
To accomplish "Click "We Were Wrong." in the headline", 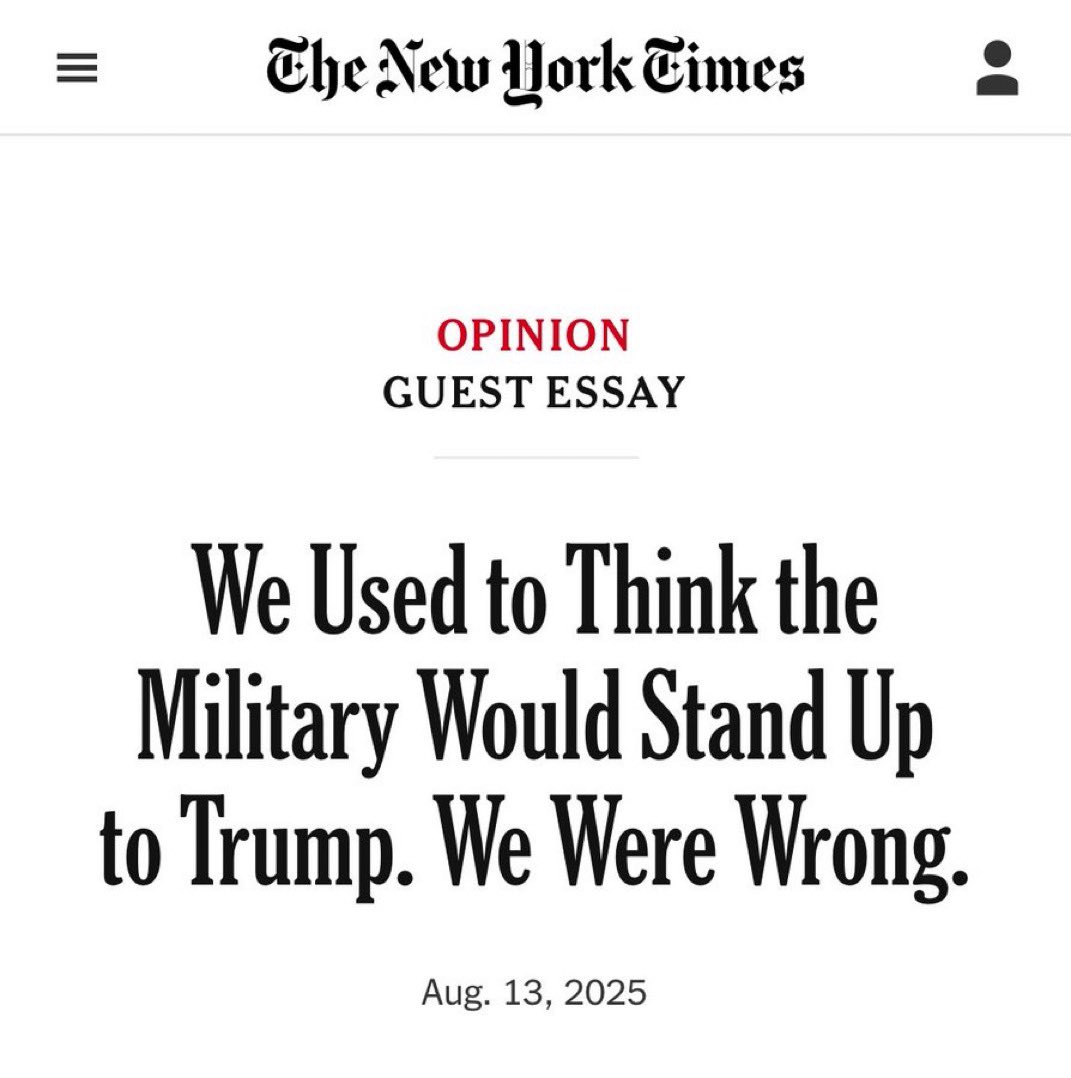I will coord(703,843).
